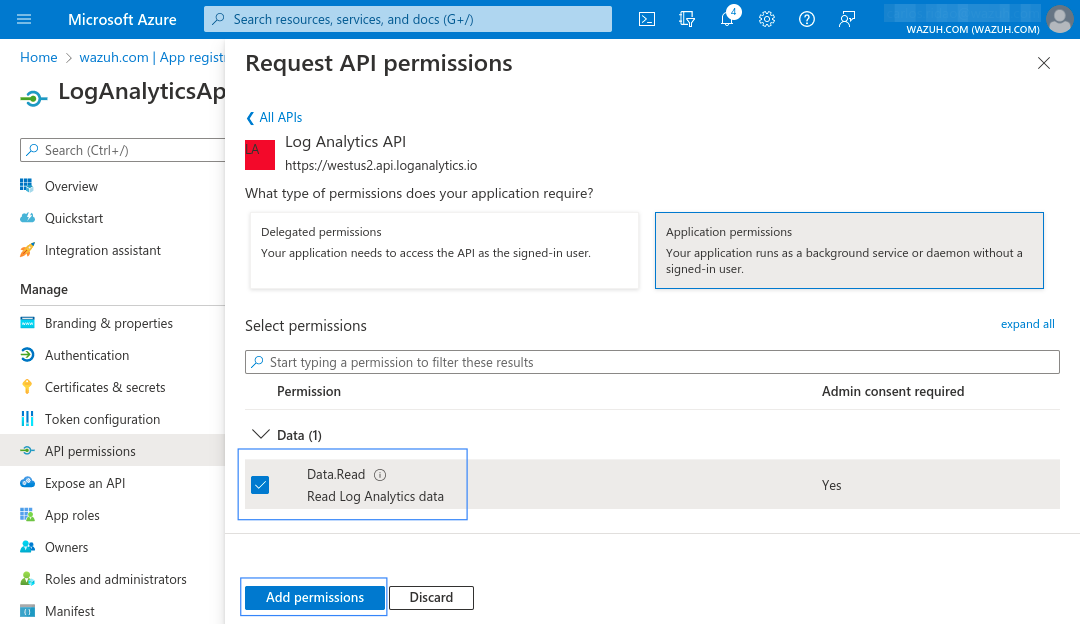Click the Integration assistant rocket icon
Screen dimensions: 1080x624
pos(27,250)
